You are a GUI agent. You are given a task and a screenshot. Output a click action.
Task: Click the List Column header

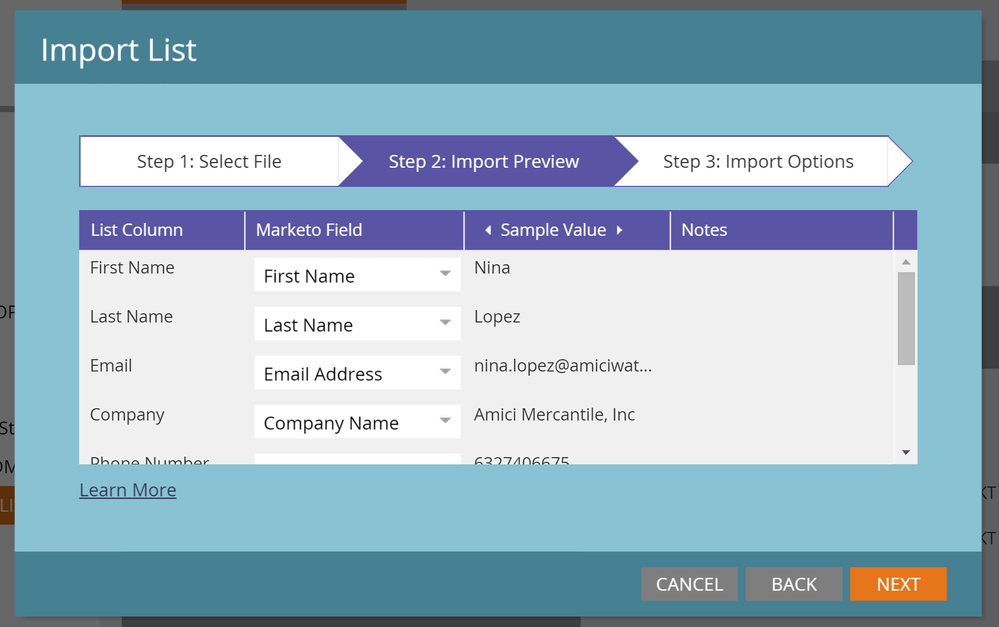[x=137, y=230]
